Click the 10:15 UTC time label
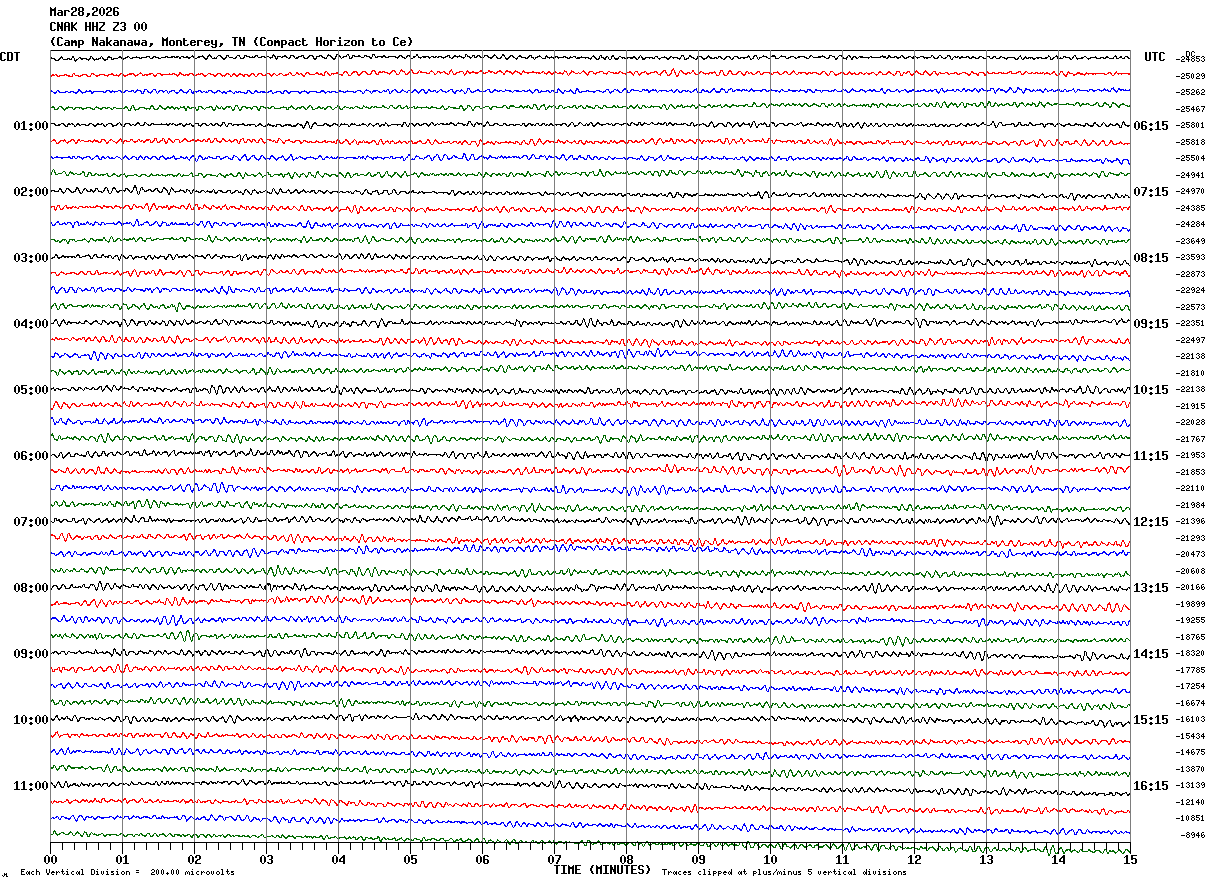Screen dimensions: 1210x886 [1151, 390]
